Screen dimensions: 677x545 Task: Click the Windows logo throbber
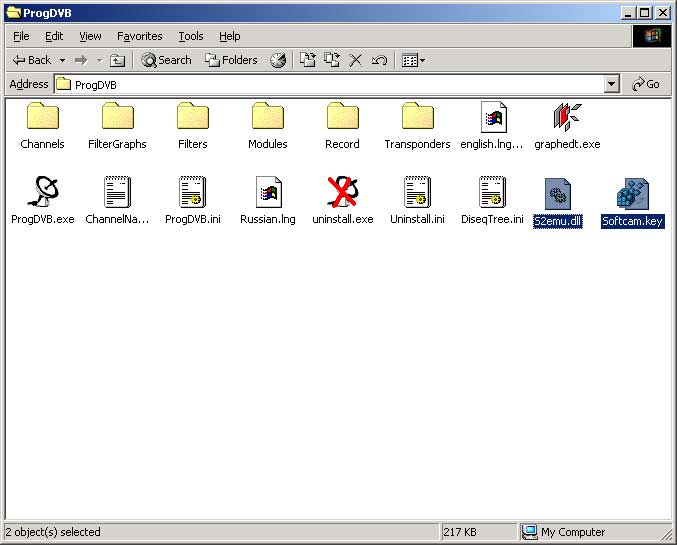652,36
